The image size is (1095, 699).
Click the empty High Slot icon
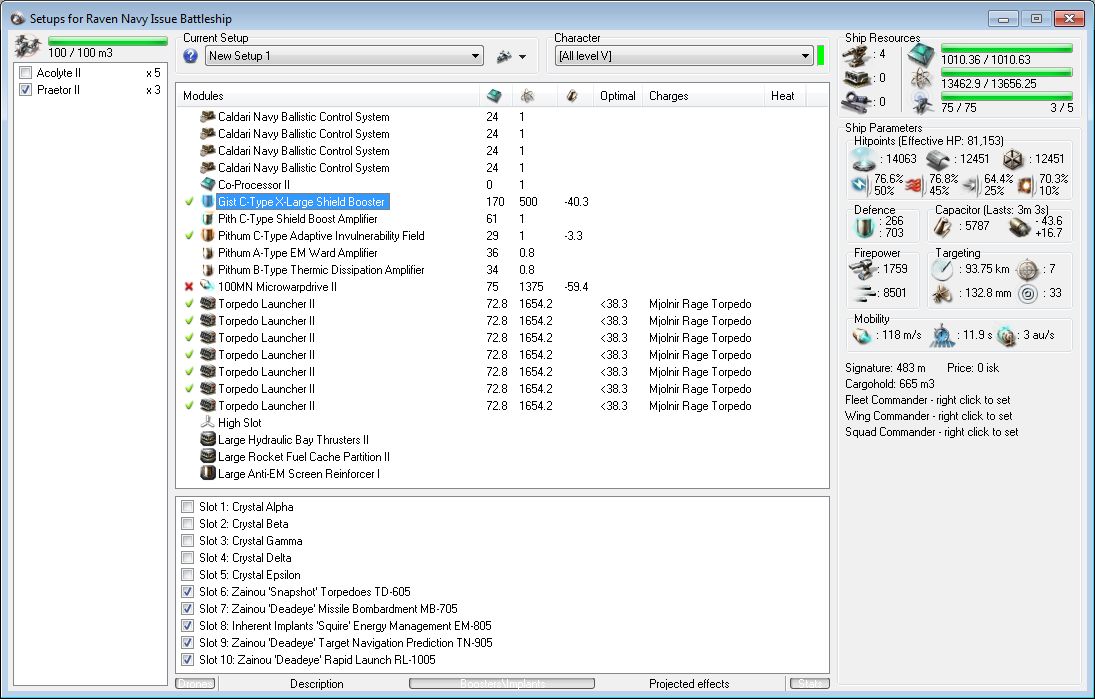coord(207,422)
